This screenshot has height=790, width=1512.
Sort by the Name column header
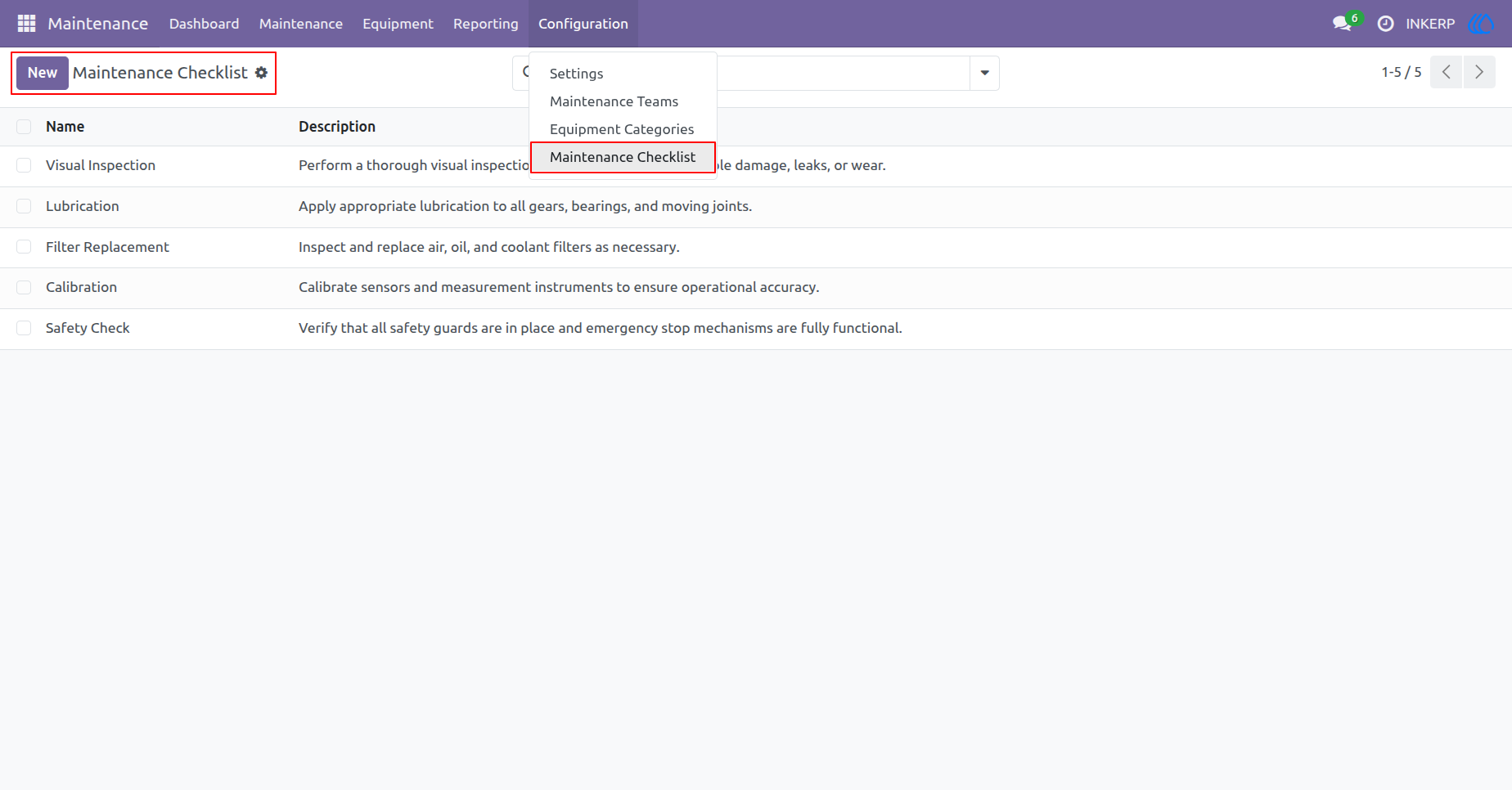pos(65,127)
